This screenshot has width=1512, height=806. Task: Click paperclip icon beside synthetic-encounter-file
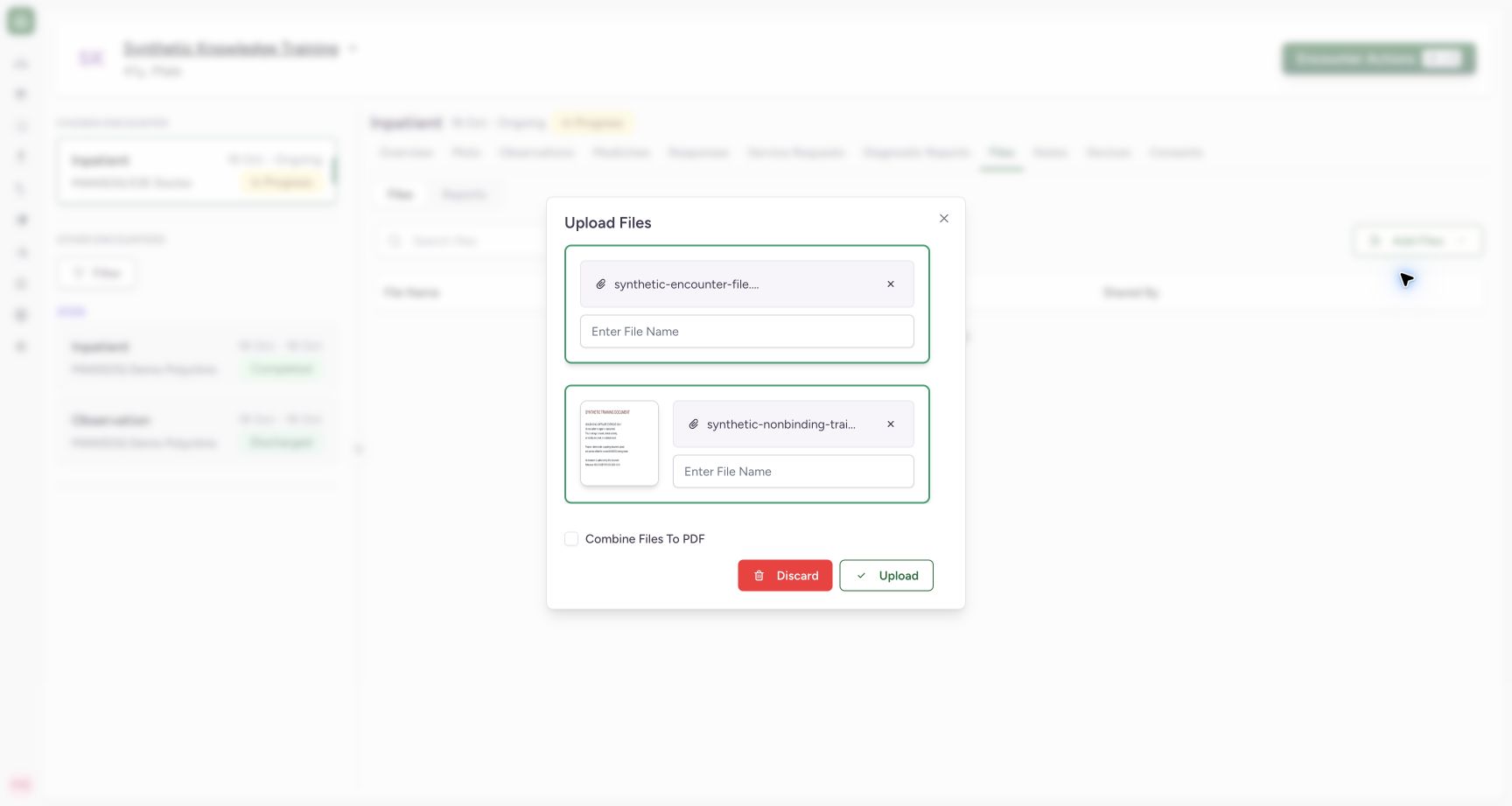click(601, 284)
